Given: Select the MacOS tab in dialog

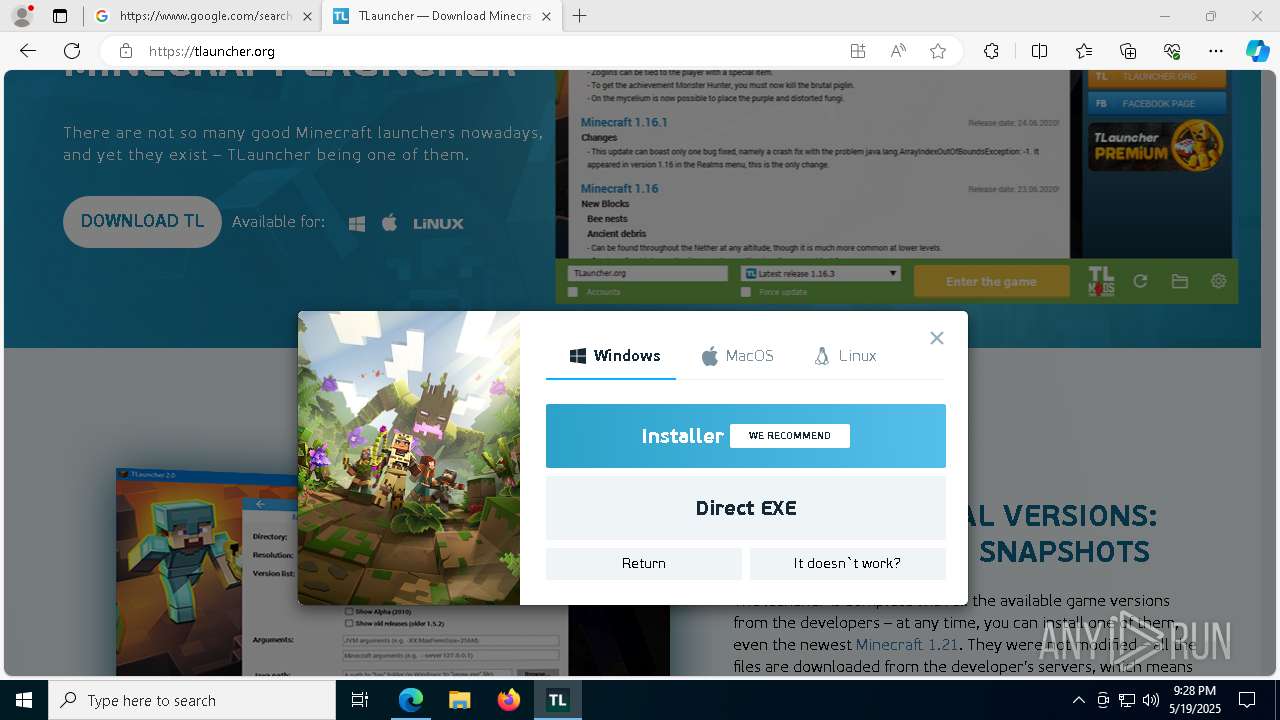Looking at the screenshot, I should tap(737, 356).
